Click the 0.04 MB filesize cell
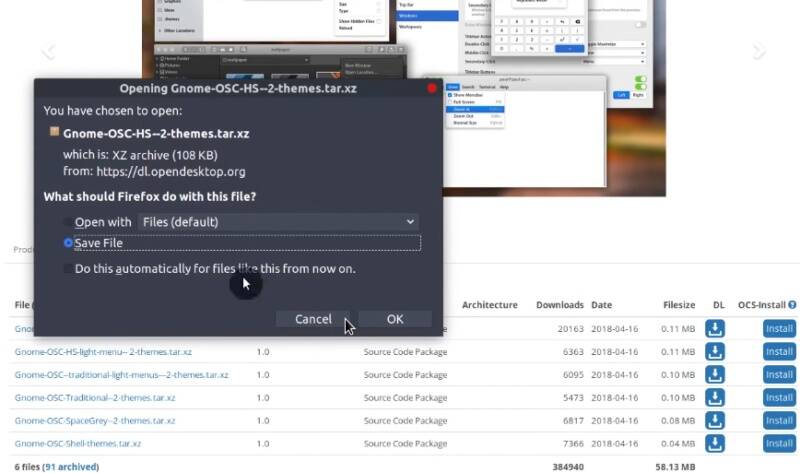 point(678,443)
